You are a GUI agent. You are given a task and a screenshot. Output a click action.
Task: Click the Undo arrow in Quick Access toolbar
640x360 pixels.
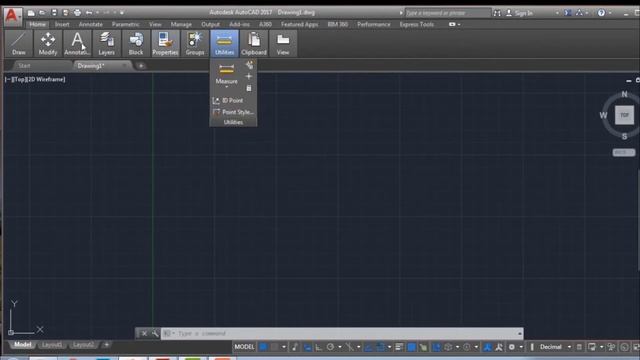[89, 13]
